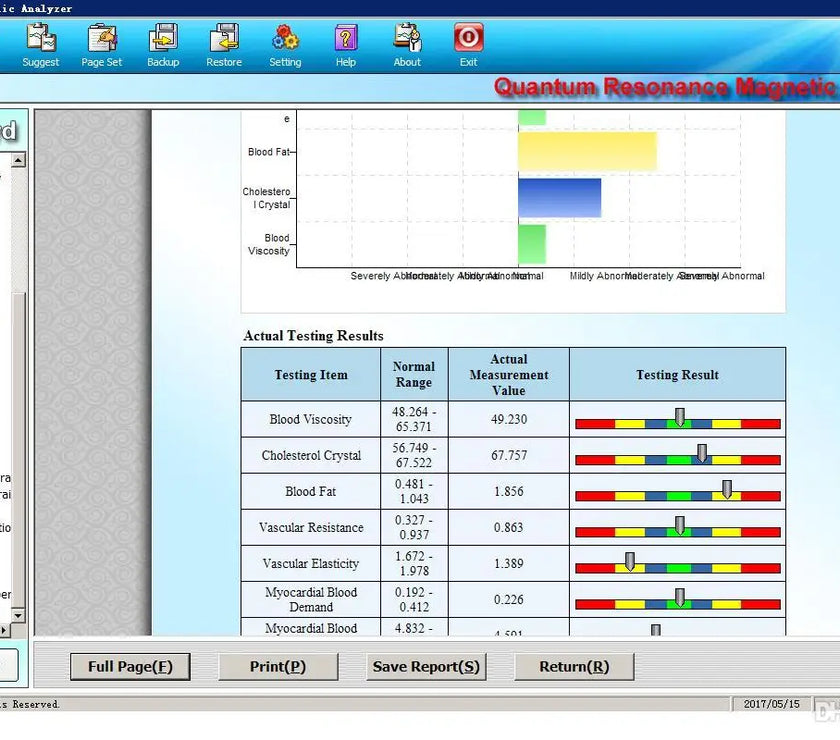
Task: Click the 'Testing Item' column header
Action: (311, 375)
